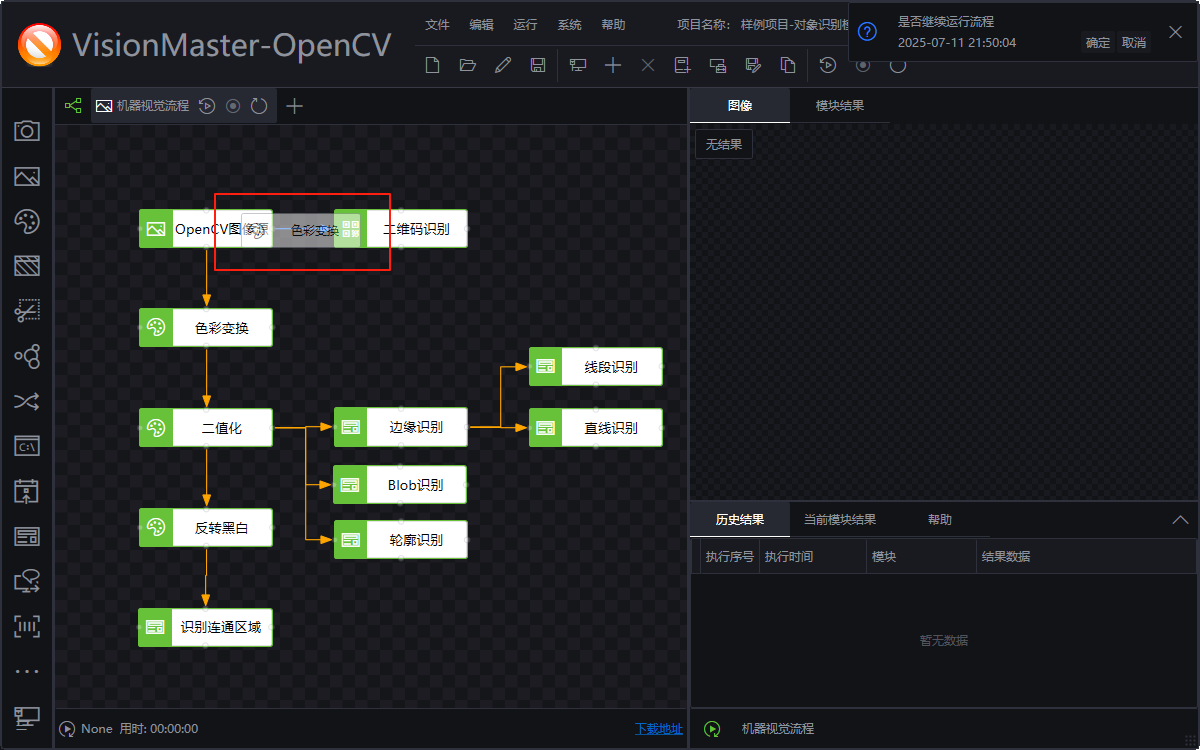Delete selected module with the X icon
The image size is (1200, 750).
click(x=647, y=64)
